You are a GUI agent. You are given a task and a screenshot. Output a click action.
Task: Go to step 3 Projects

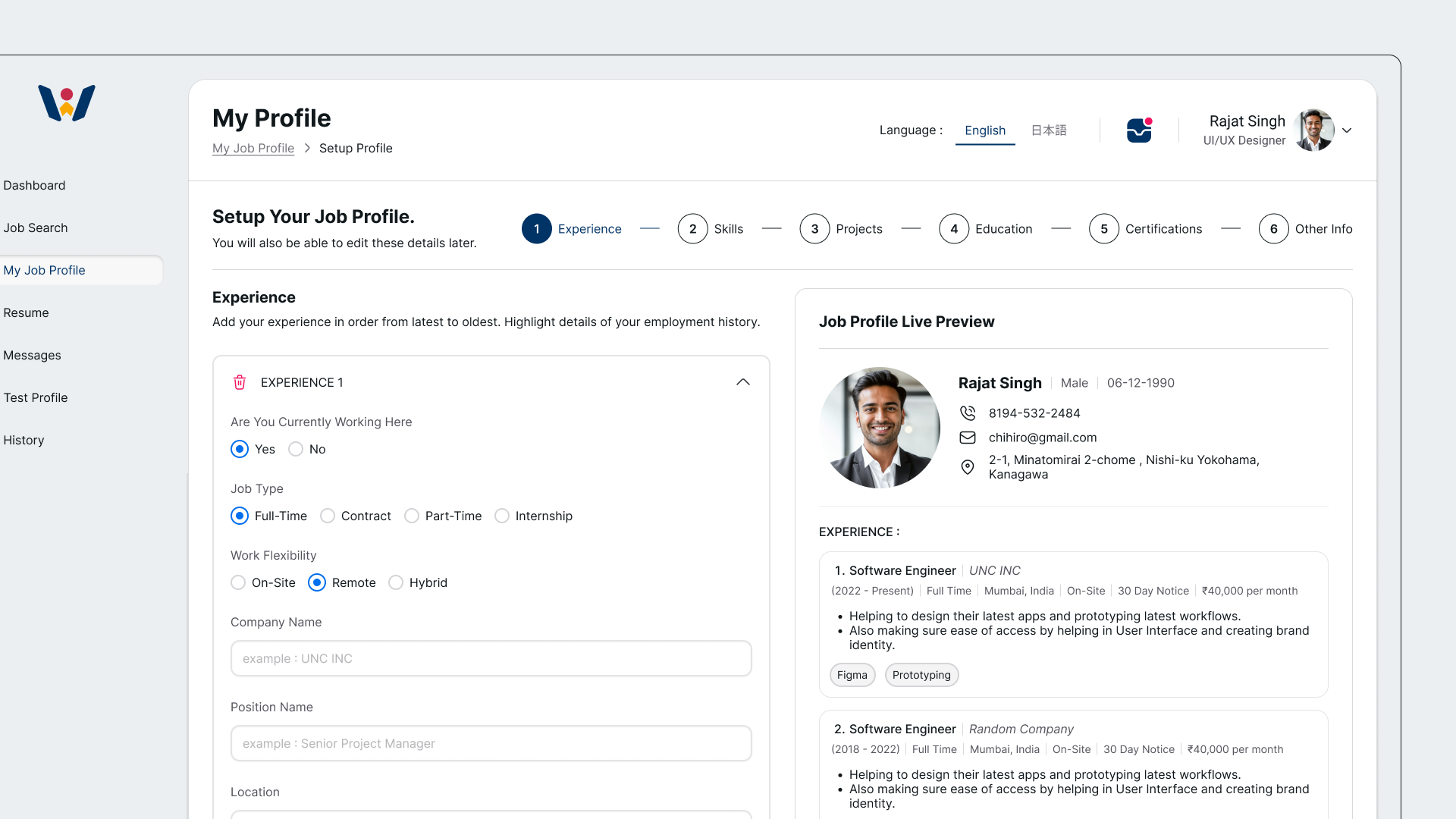point(841,229)
